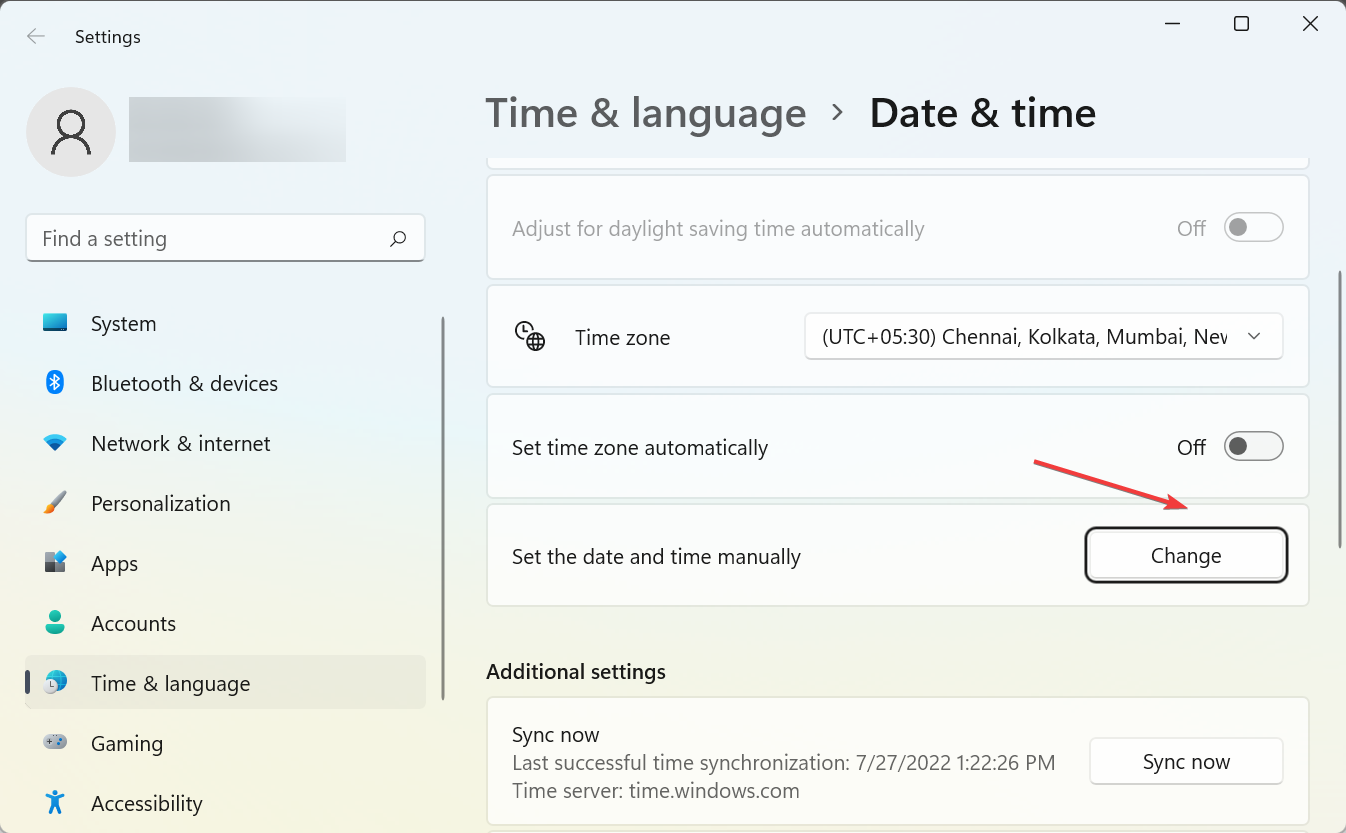Go to Network & internet settings

pos(225,443)
